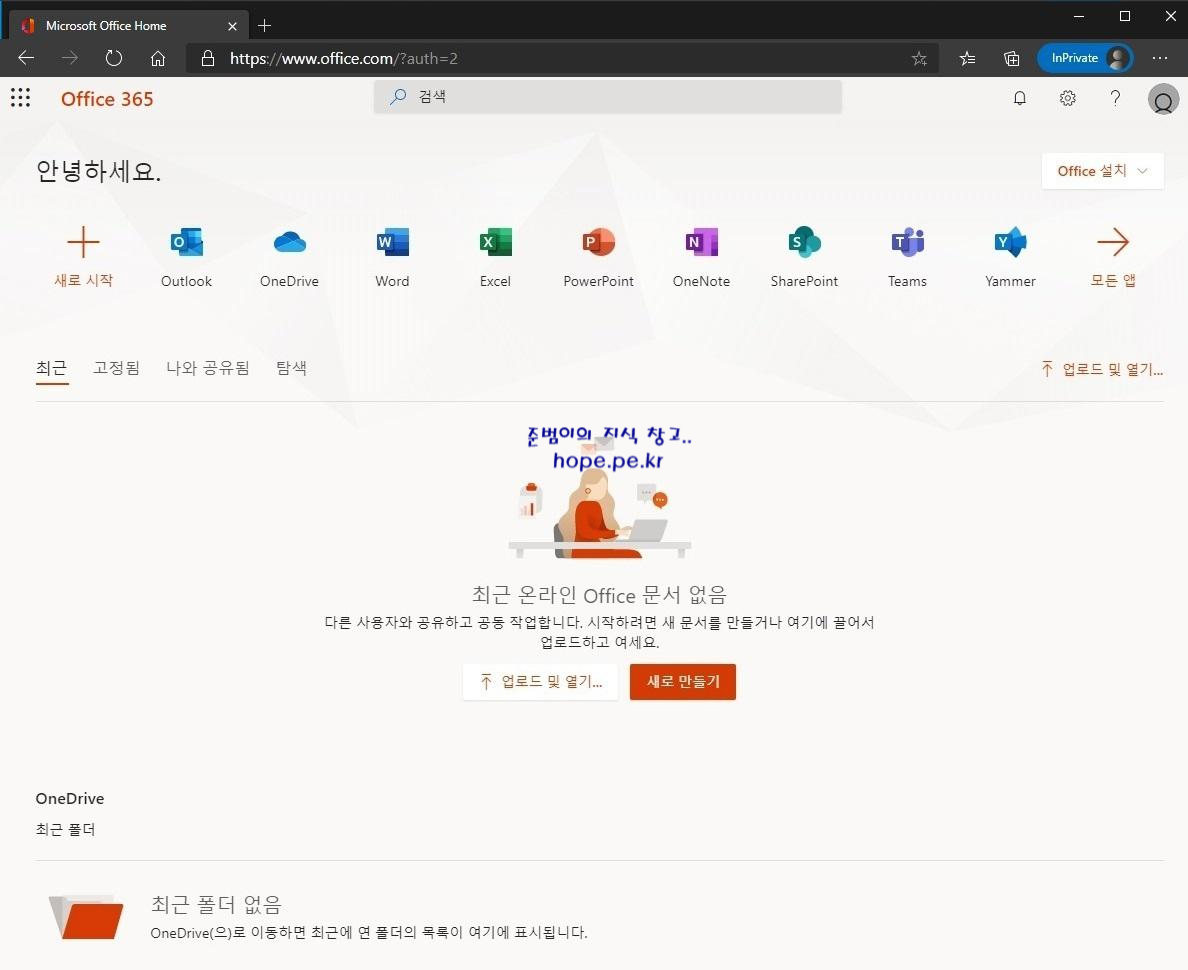
Task: Click the OneDrive section heading
Action: [x=70, y=799]
